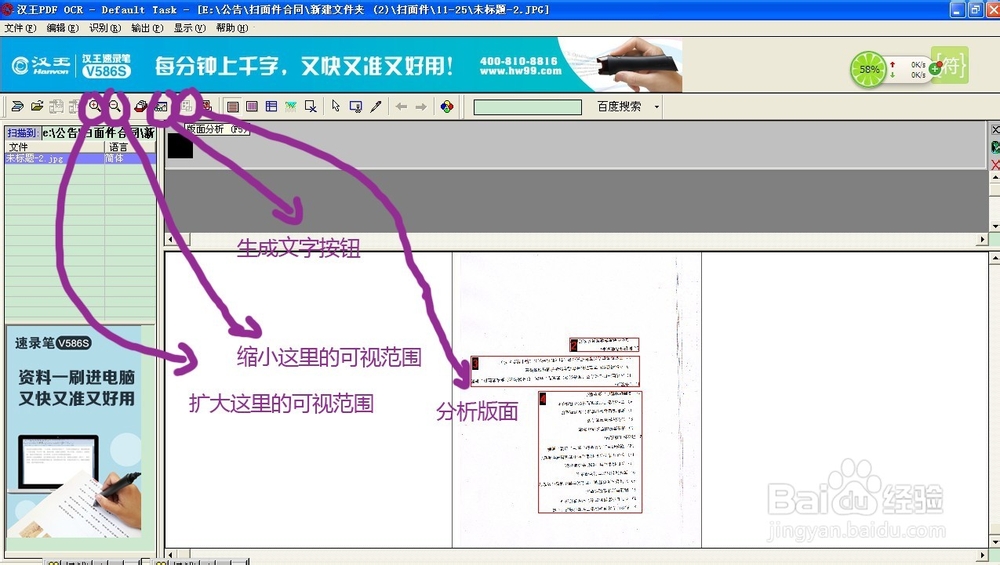The width and height of the screenshot is (1000, 565).
Task: Click the colorful balls toolbar icon
Action: [447, 106]
